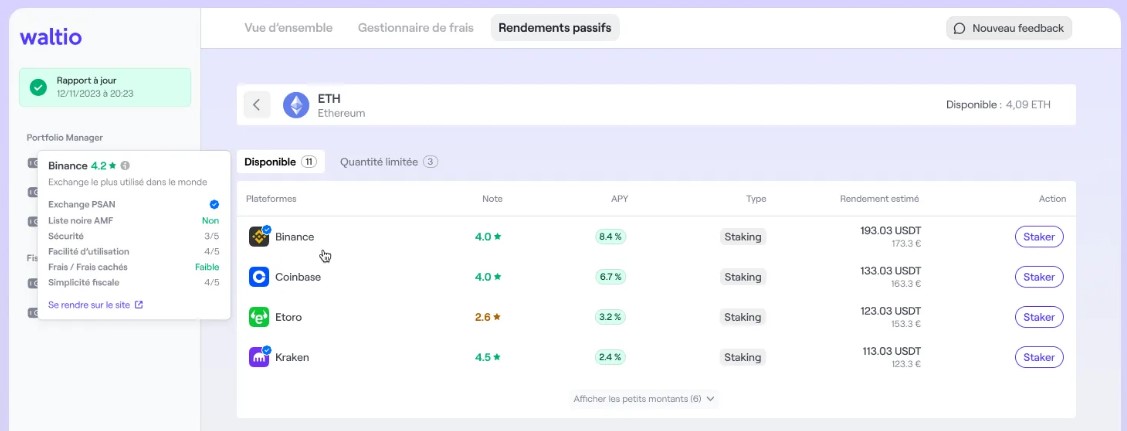Click Staker for Binance
The height and width of the screenshot is (431, 1127).
click(x=1039, y=236)
